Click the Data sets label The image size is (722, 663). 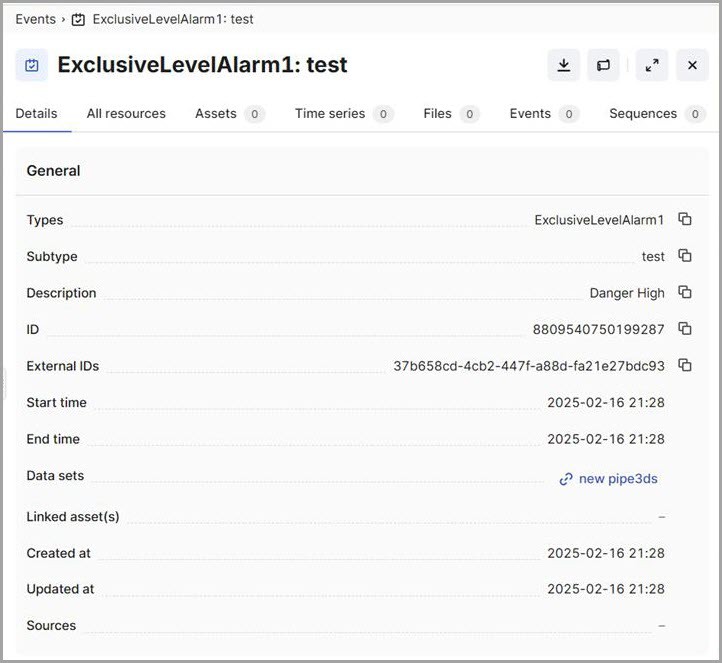[55, 476]
